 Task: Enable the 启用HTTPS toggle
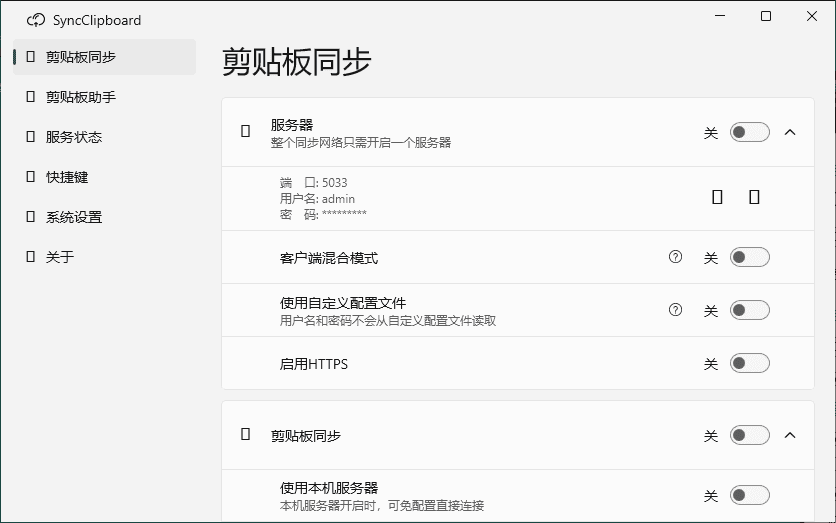(749, 364)
